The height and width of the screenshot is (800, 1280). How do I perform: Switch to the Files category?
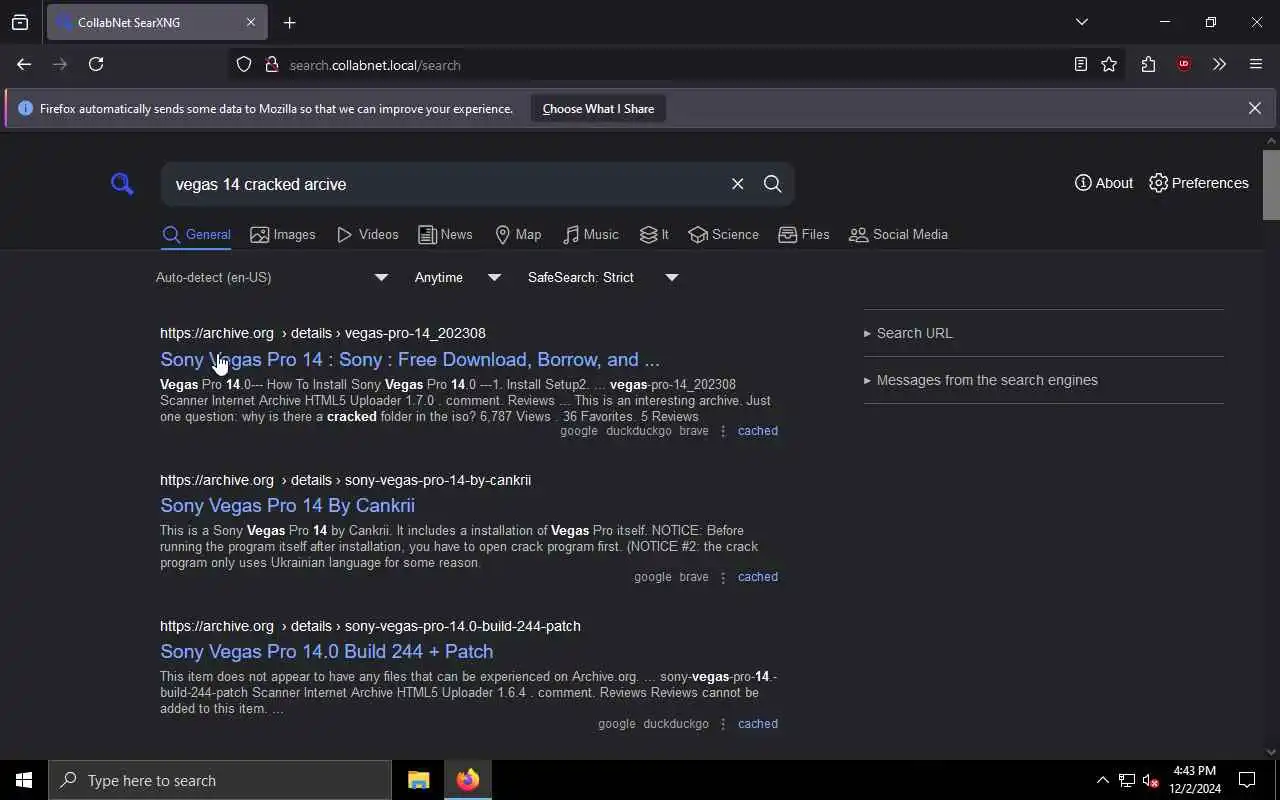804,234
